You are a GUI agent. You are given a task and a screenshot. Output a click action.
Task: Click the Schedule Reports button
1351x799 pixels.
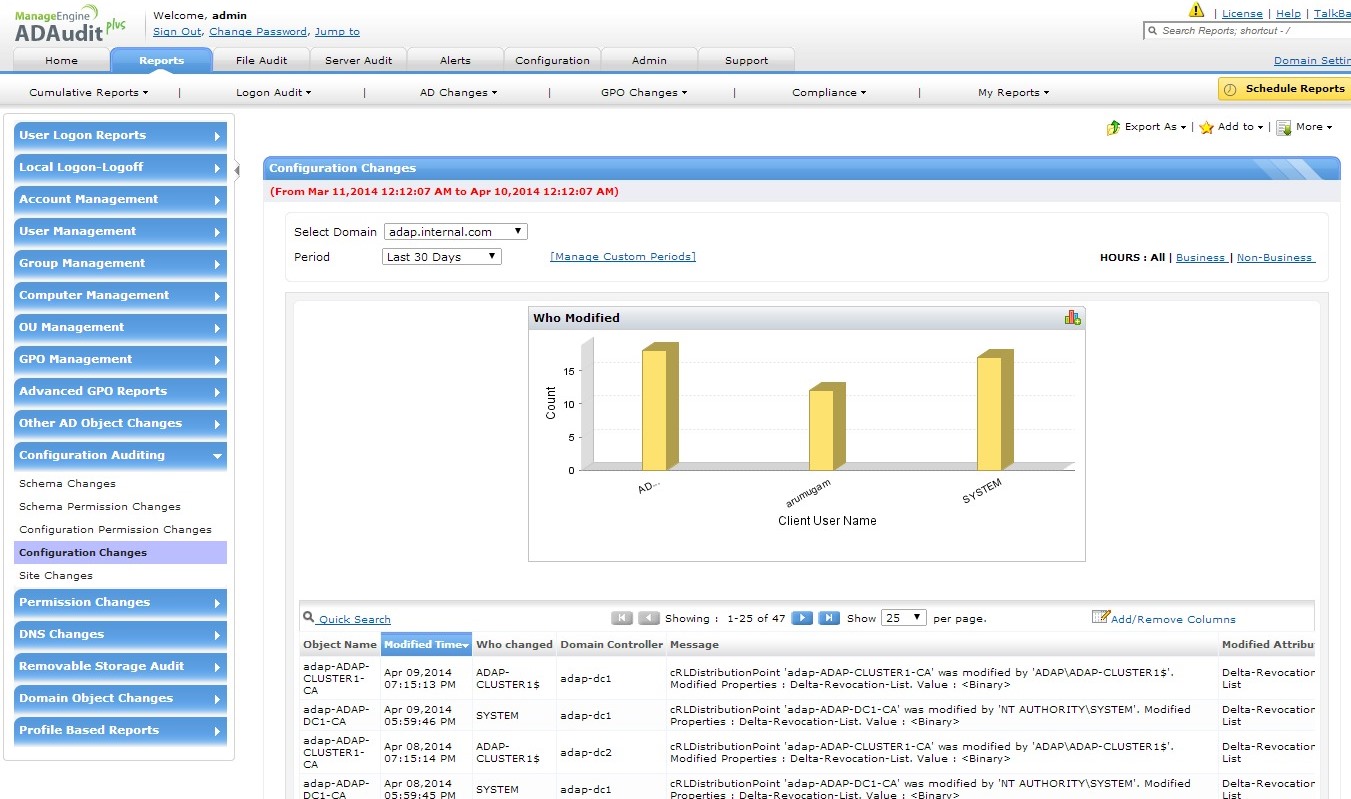[x=1284, y=89]
